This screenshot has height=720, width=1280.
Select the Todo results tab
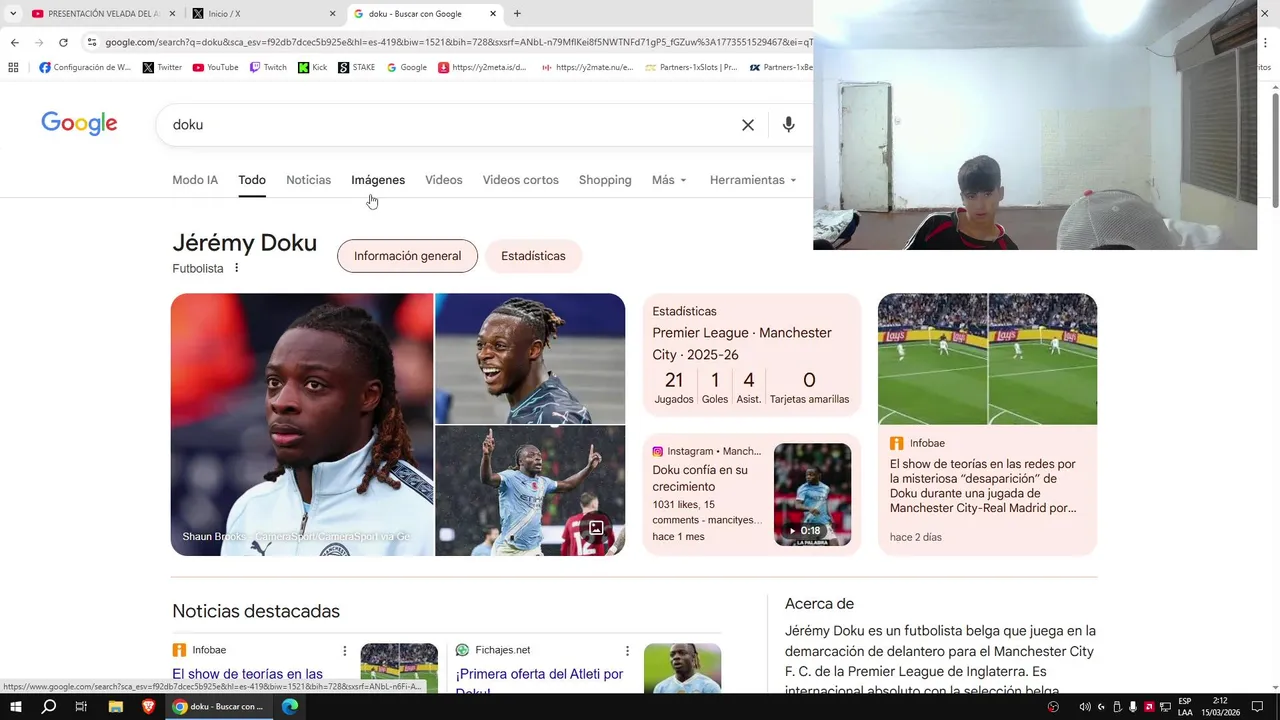coord(252,180)
